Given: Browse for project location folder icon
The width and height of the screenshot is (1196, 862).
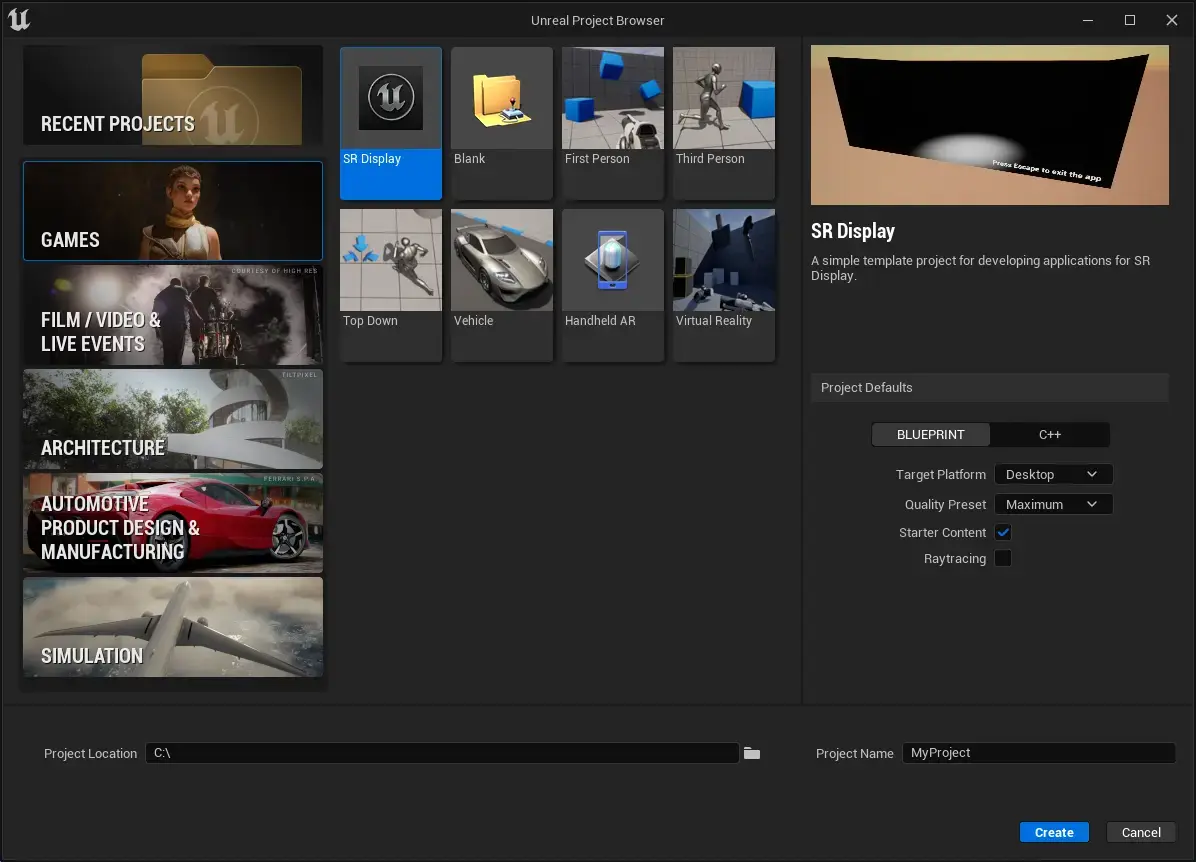Looking at the screenshot, I should click(752, 753).
